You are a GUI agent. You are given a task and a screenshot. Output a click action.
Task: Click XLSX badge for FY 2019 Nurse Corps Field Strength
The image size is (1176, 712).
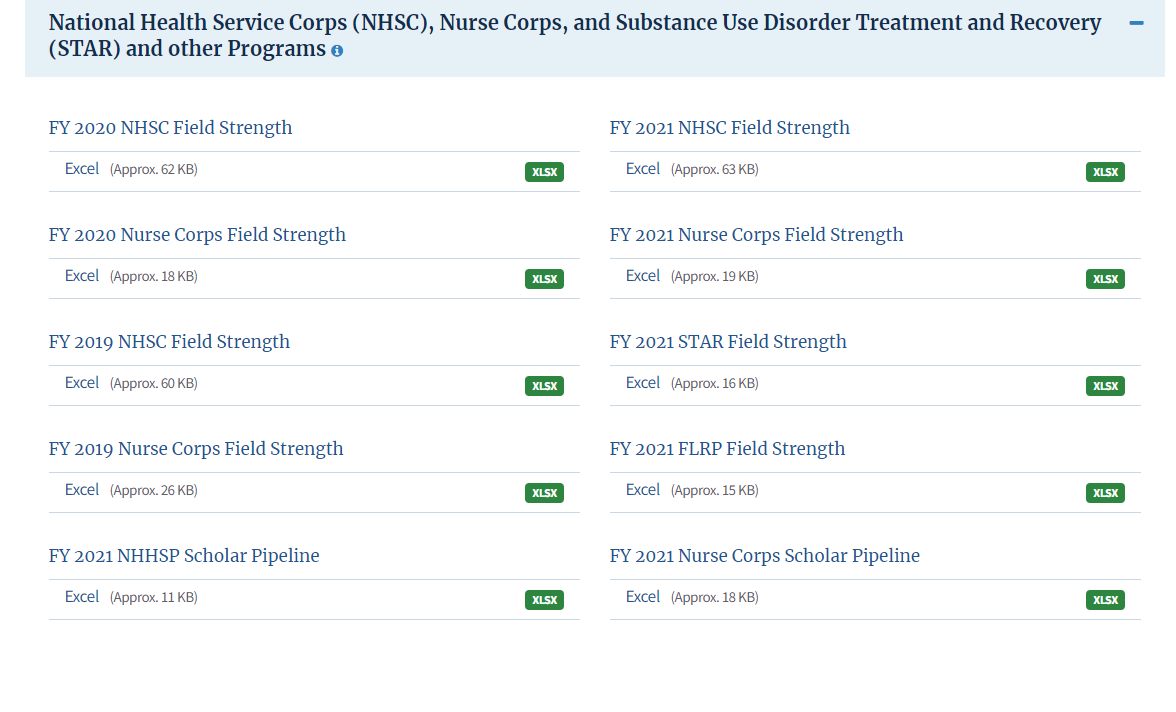coord(544,493)
